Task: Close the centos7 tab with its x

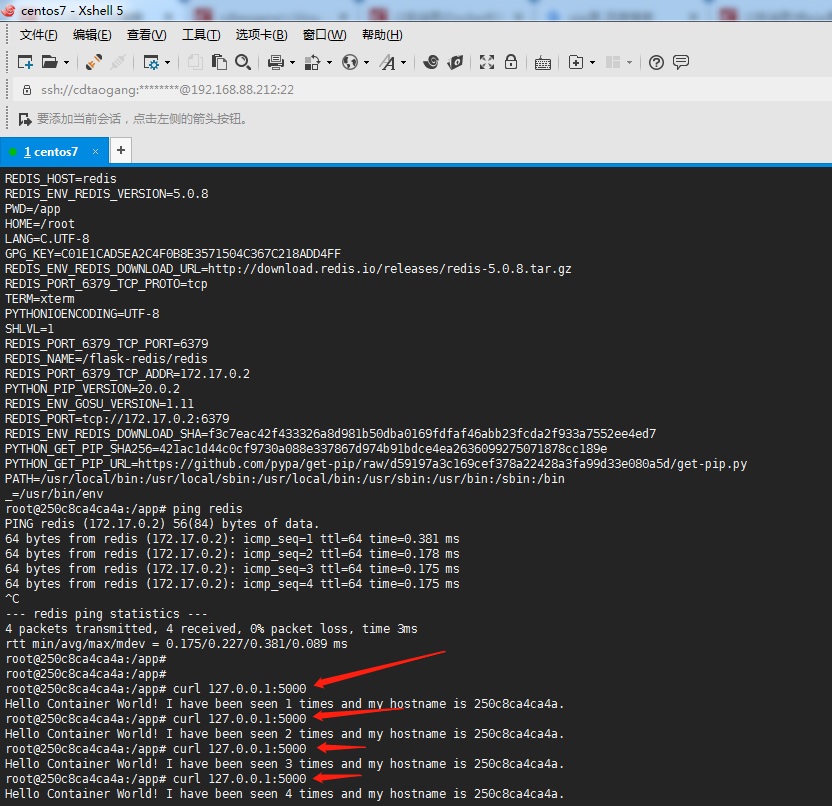Action: [96, 151]
